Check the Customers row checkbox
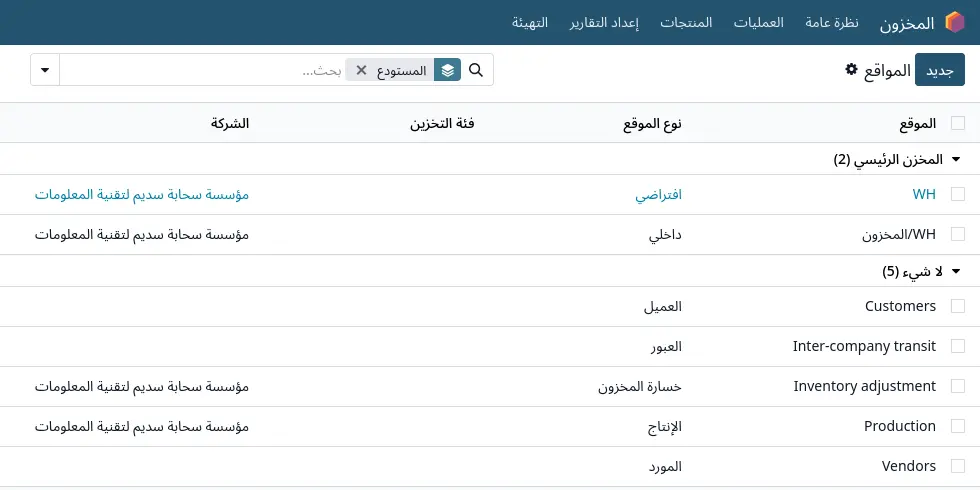 [x=958, y=306]
